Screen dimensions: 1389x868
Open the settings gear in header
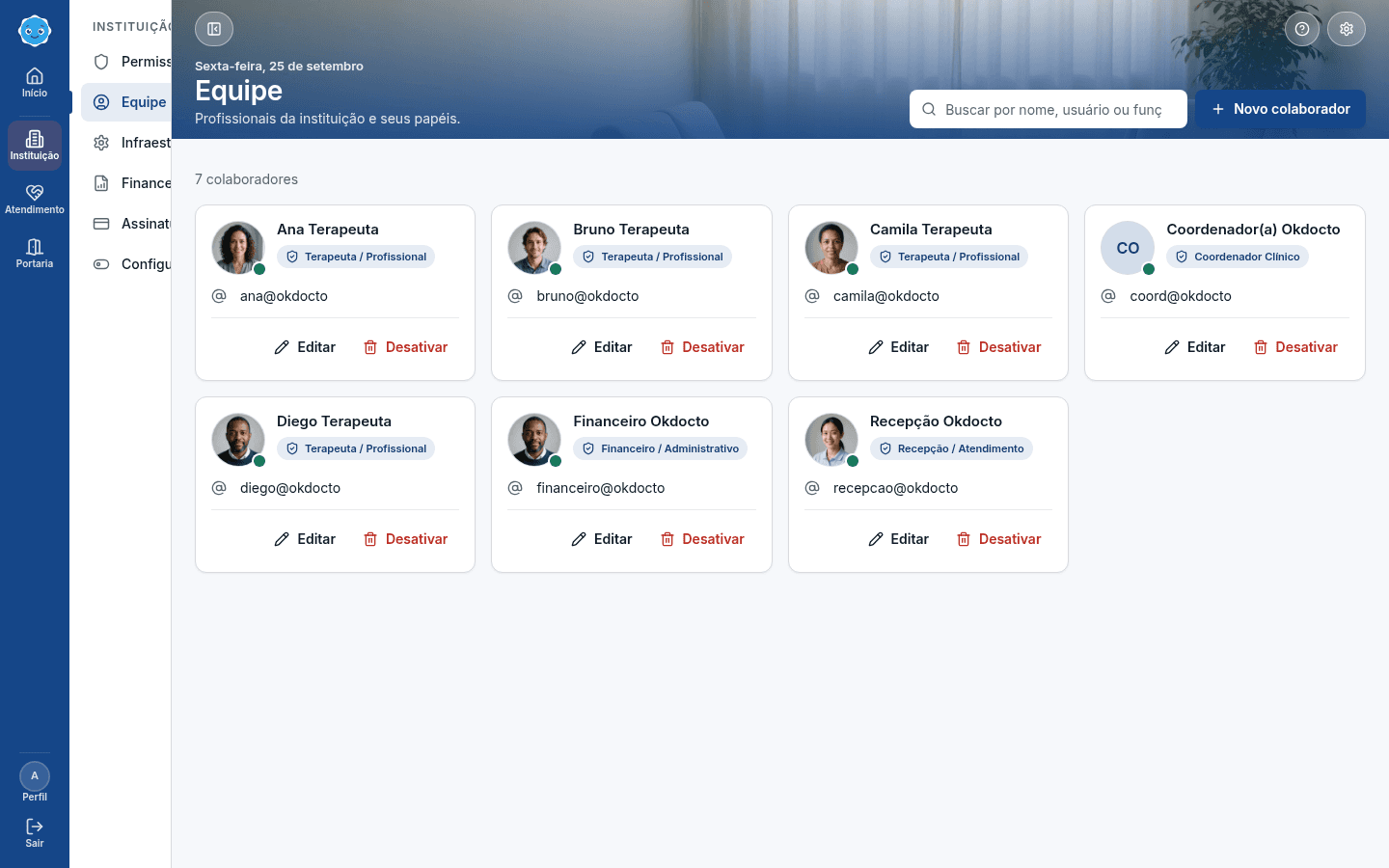pyautogui.click(x=1347, y=29)
